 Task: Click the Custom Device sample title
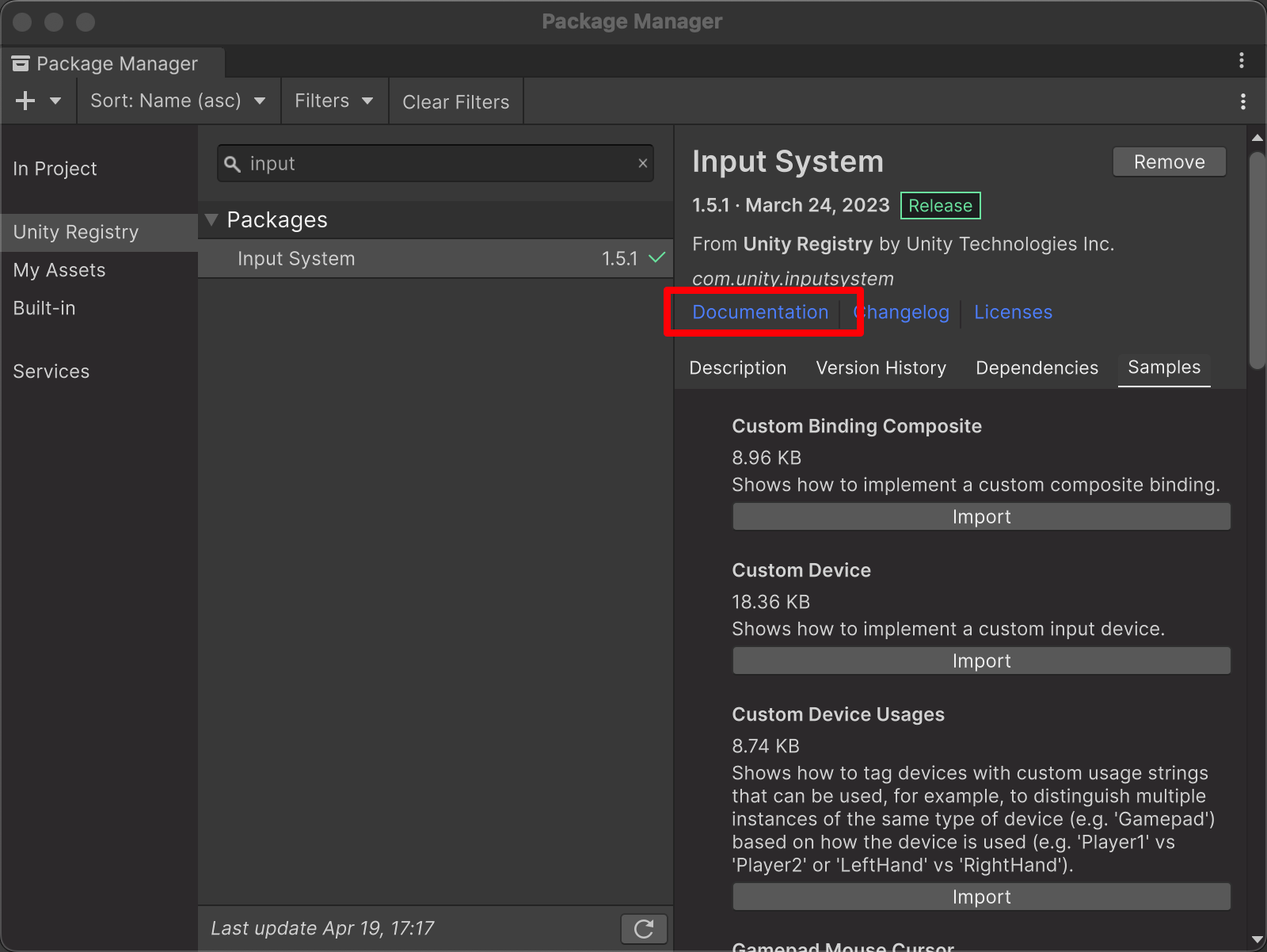click(x=801, y=570)
